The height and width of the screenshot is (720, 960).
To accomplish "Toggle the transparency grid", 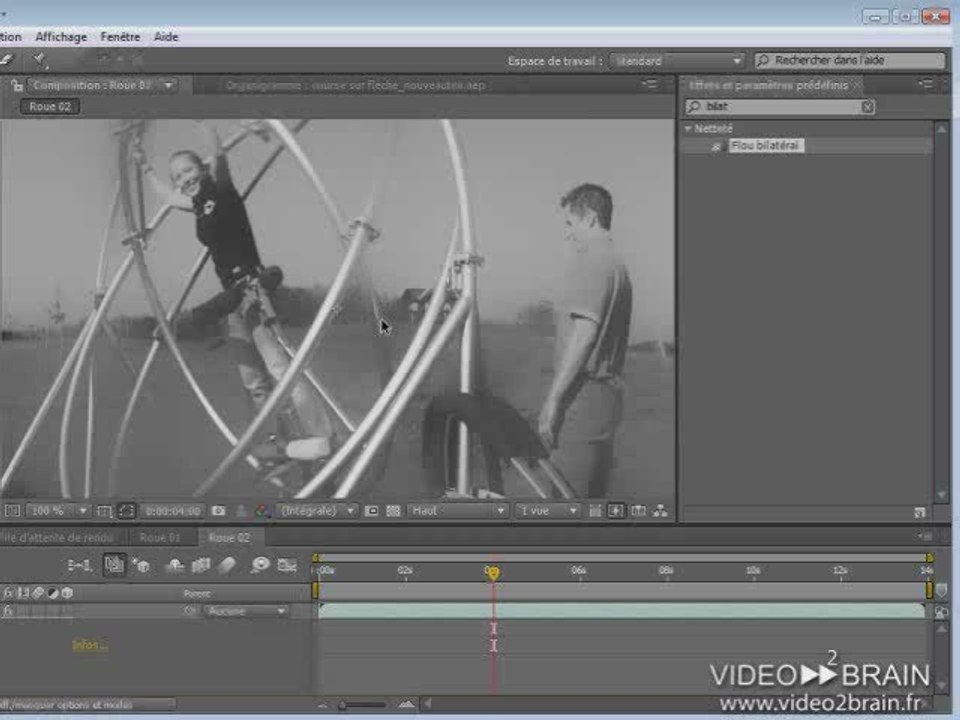I will pyautogui.click(x=393, y=511).
